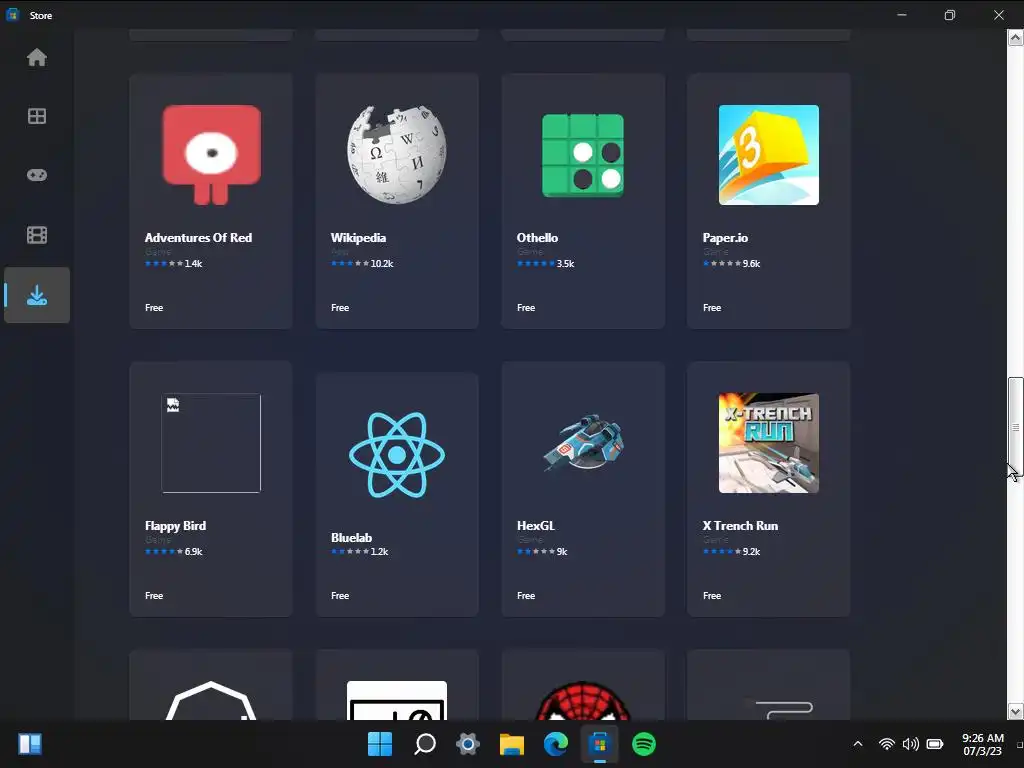Open the Paper.io app icon
This screenshot has height=768, width=1024.
[x=769, y=155]
